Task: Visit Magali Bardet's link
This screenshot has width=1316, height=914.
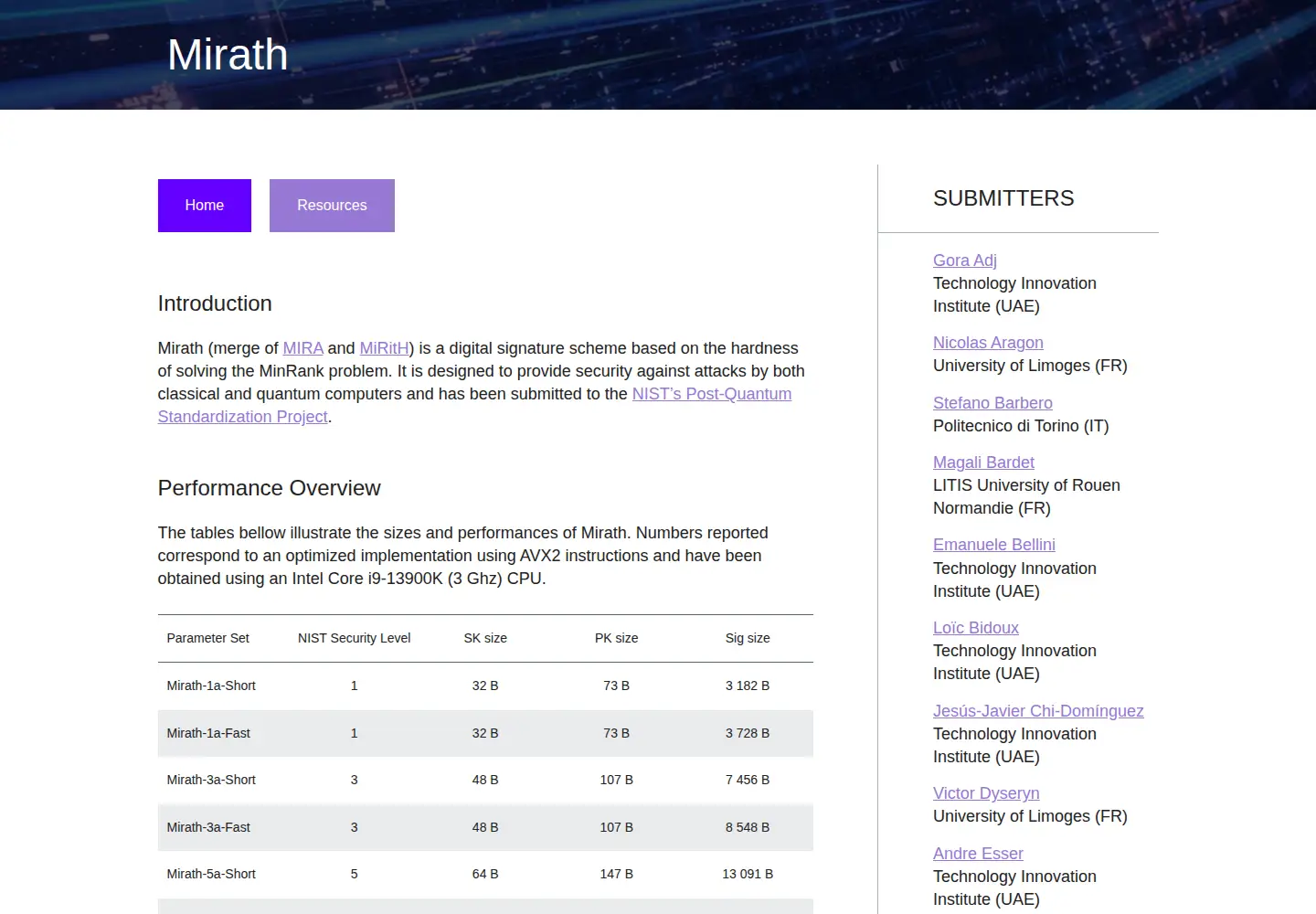Action: (x=983, y=462)
